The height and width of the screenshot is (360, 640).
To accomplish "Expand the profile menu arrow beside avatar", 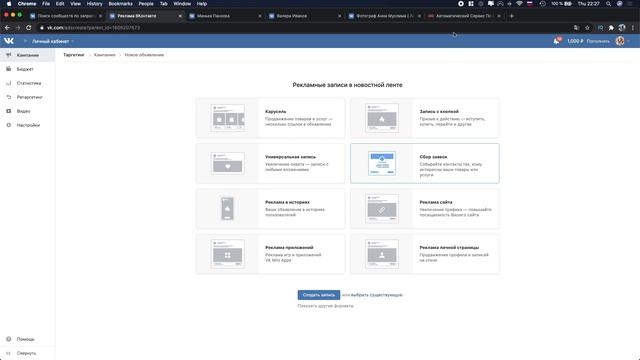I will point(628,41).
